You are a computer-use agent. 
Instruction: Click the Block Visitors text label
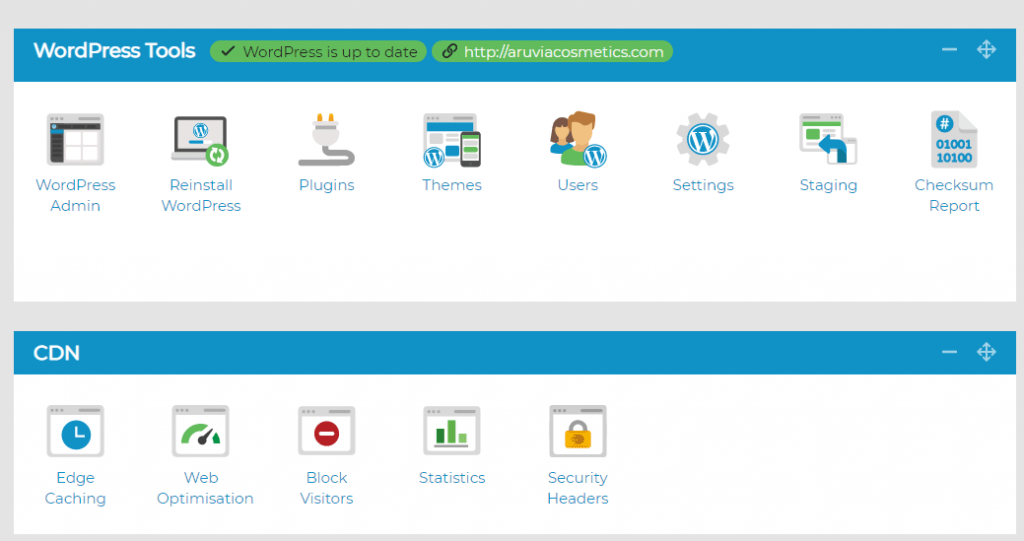[327, 488]
